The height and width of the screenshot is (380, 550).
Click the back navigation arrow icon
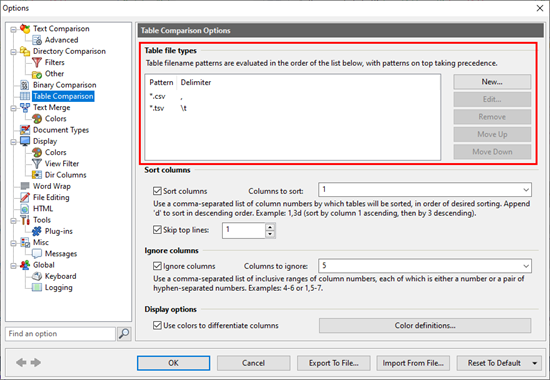[x=21, y=362]
